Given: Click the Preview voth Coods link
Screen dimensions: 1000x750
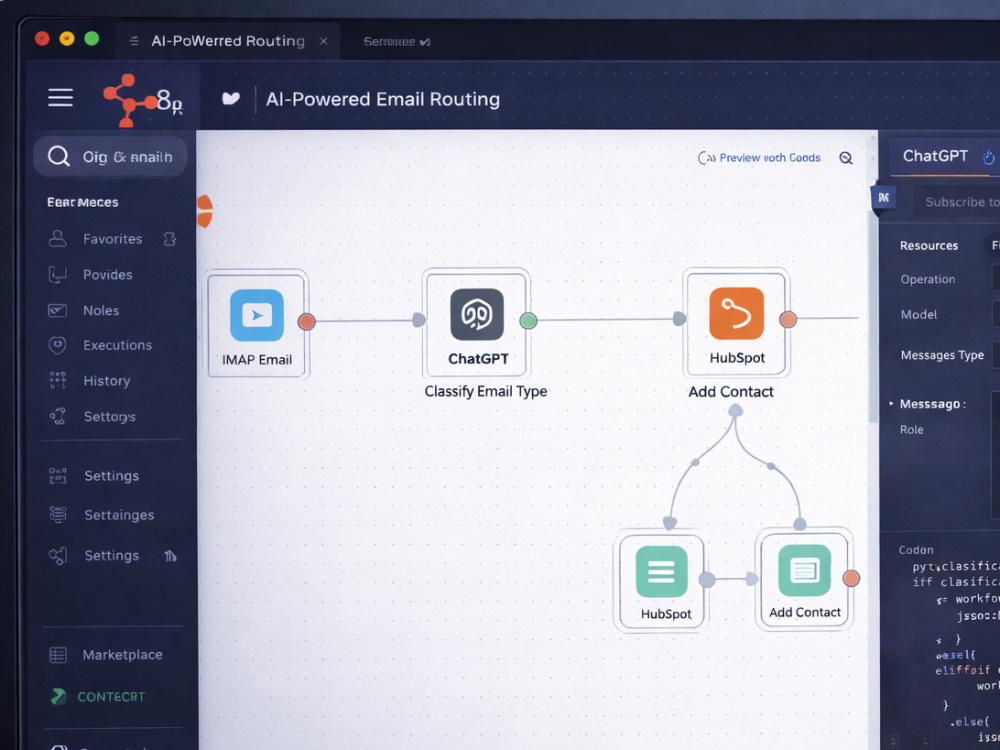Looking at the screenshot, I should click(x=770, y=158).
